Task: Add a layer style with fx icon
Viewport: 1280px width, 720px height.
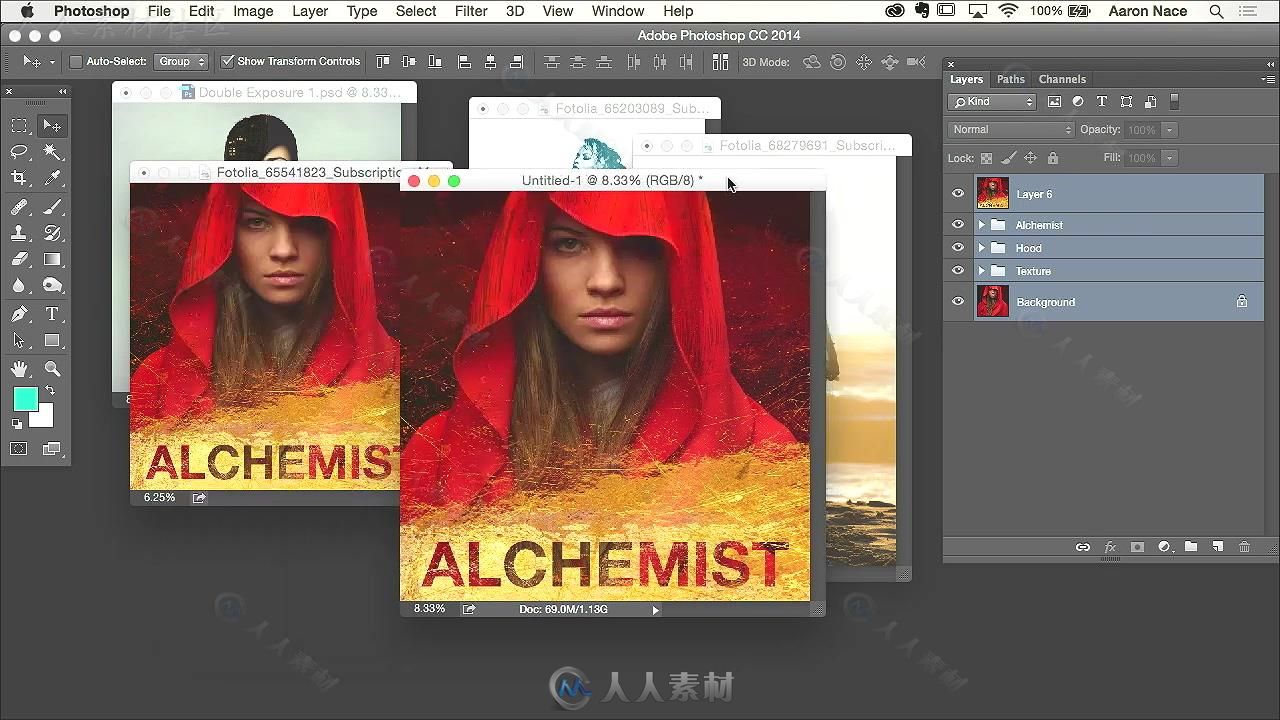Action: (1110, 547)
